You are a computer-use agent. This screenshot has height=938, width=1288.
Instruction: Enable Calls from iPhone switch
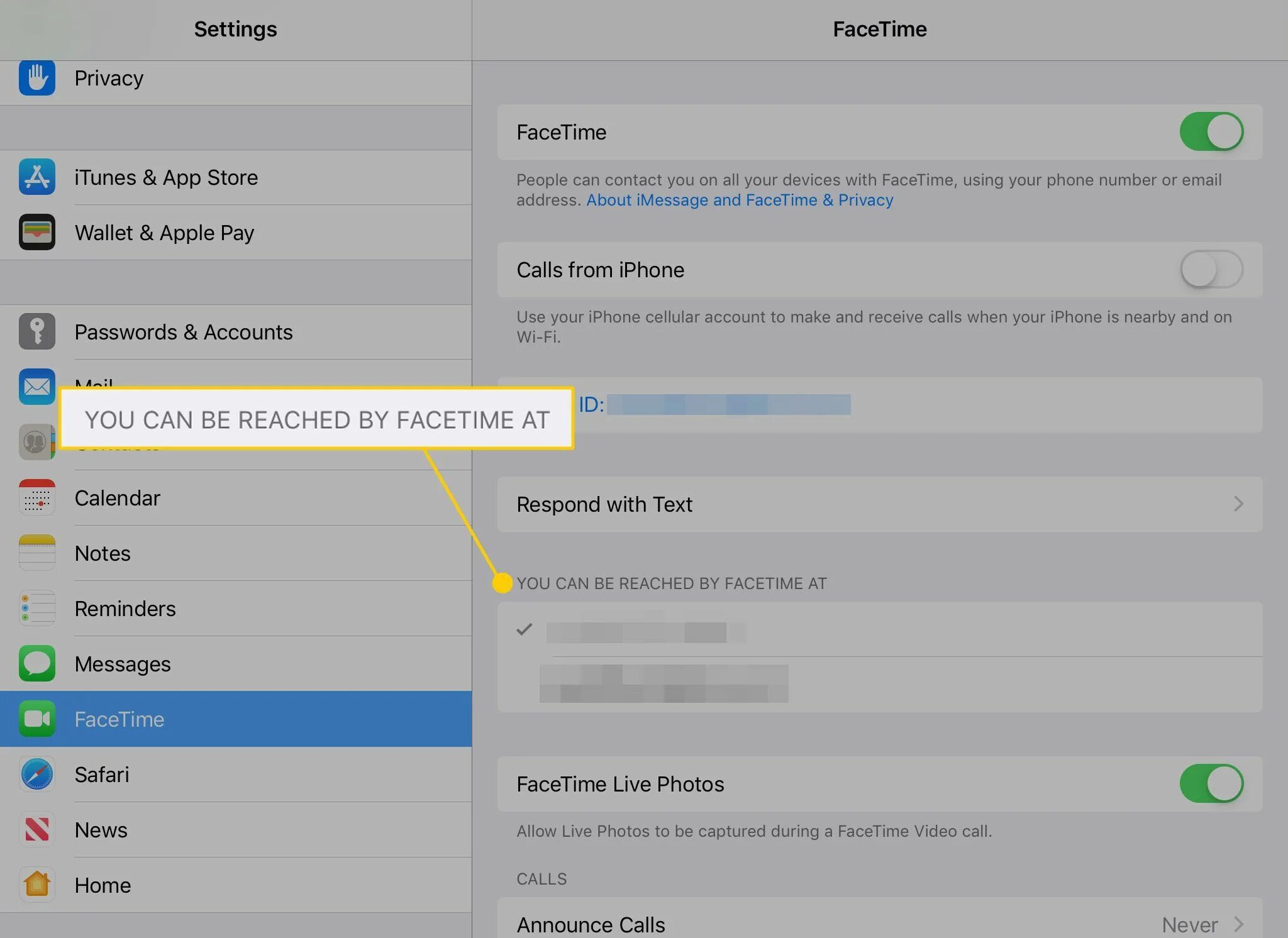coord(1211,270)
